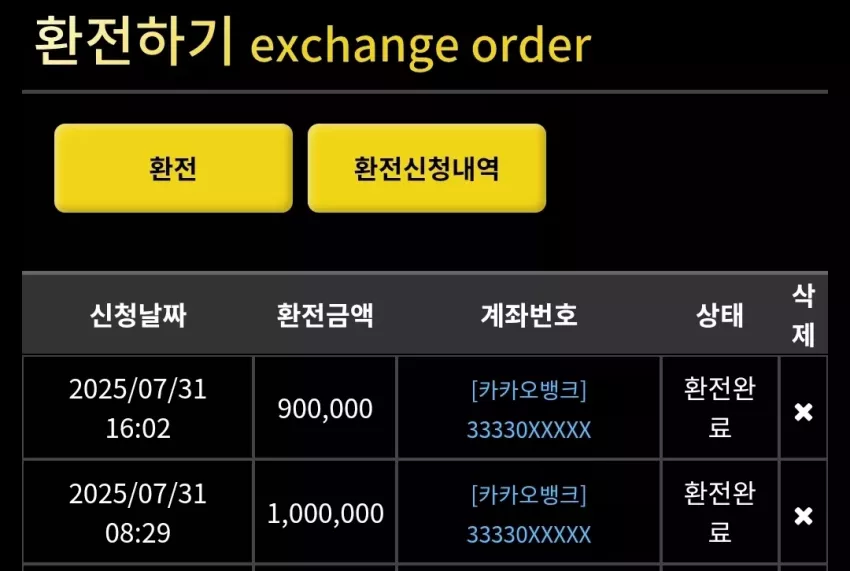
Task: Click the 카카오뱅크 account link in the 16:02 row
Action: (x=529, y=390)
